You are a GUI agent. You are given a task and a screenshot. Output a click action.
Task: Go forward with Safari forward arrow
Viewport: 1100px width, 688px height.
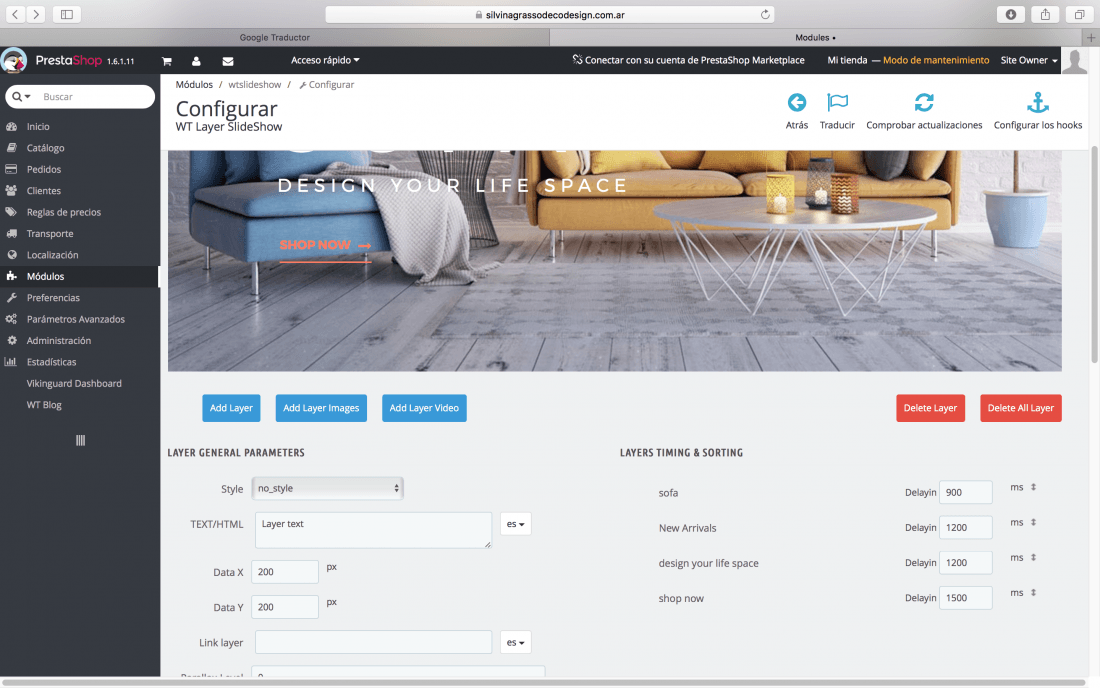(x=36, y=14)
